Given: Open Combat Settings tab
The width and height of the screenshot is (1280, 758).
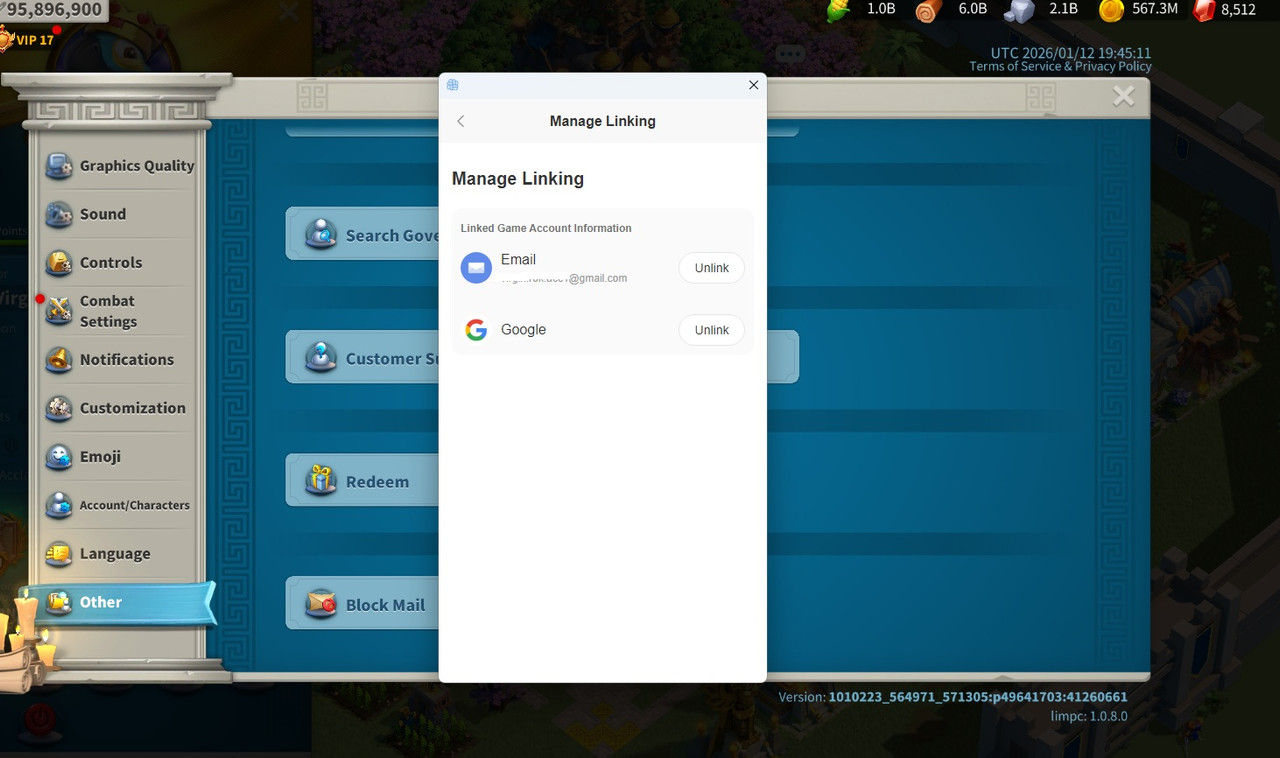Looking at the screenshot, I should tap(120, 311).
